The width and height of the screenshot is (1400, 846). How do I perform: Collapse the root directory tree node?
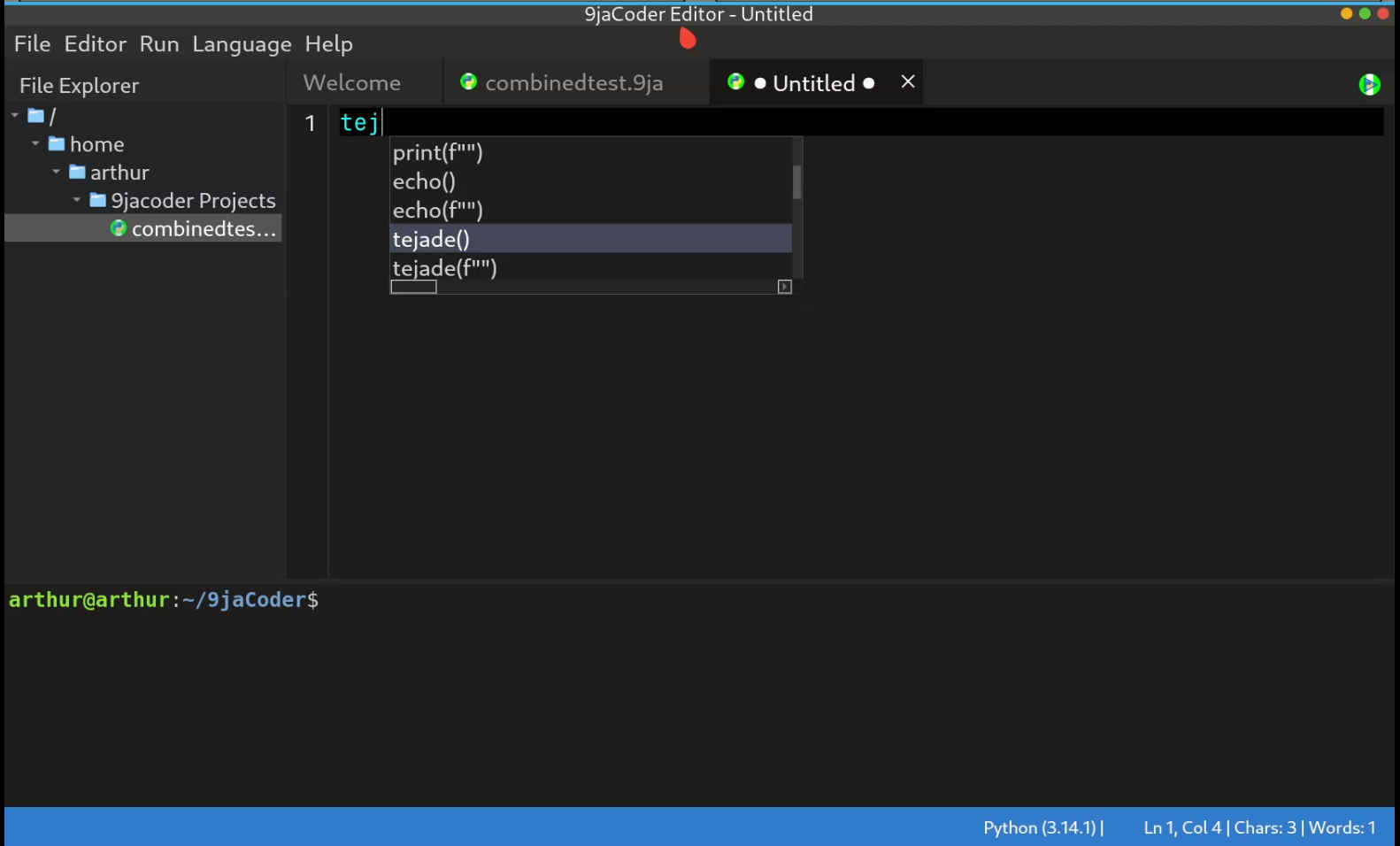pos(15,116)
